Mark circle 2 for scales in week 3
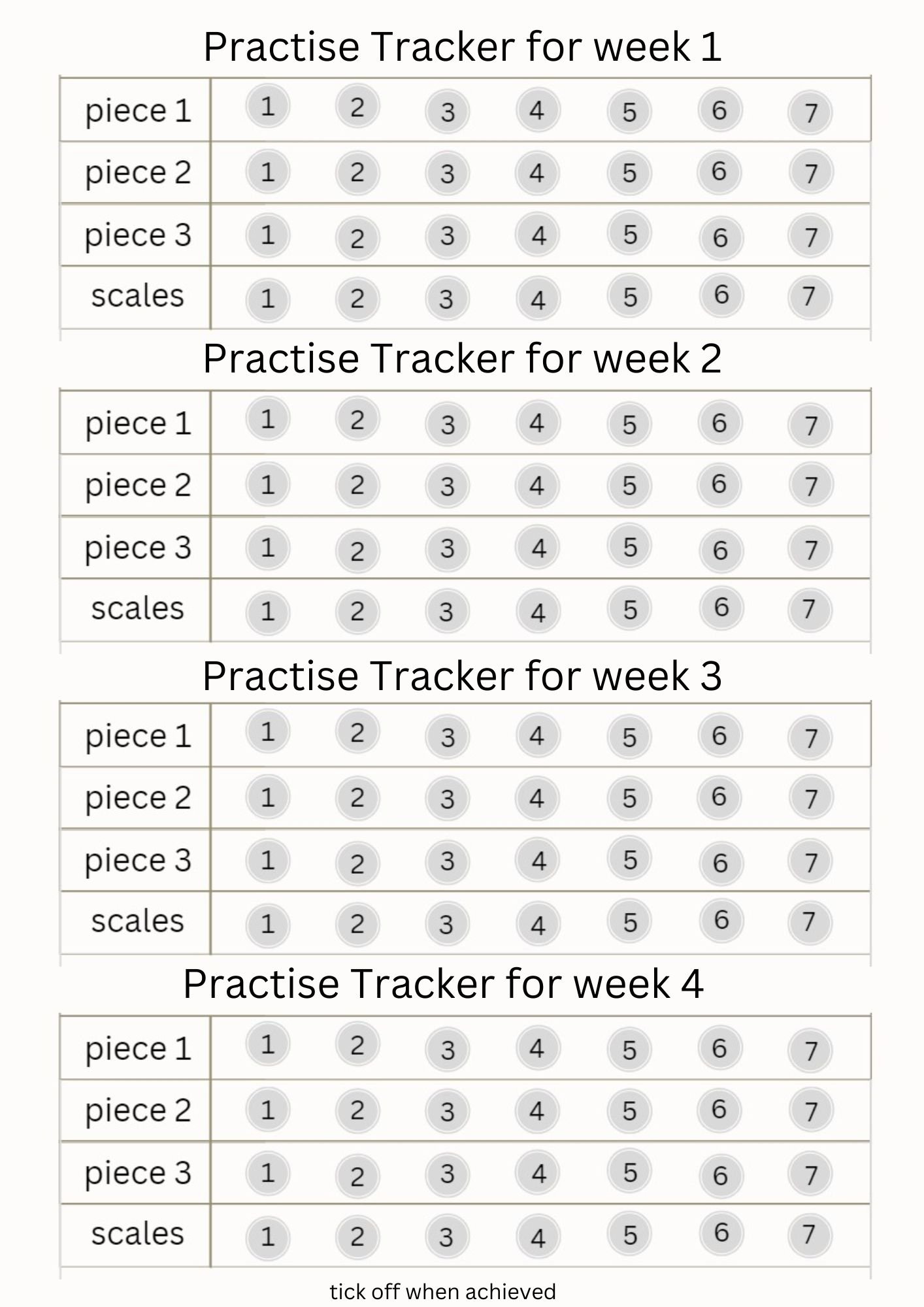Viewport: 924px width, 1307px height. tap(357, 923)
